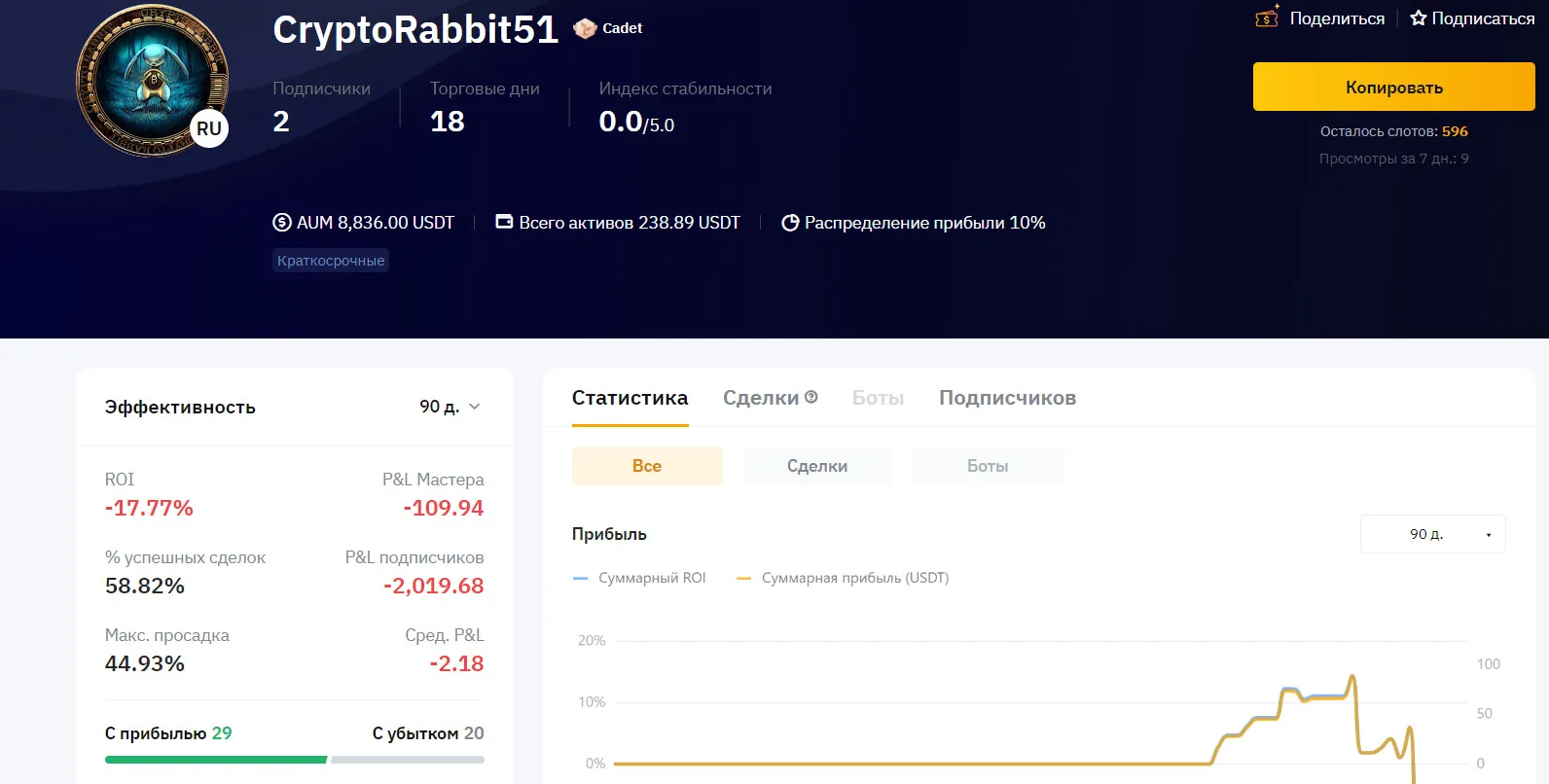
Task: Click the ROI value -17.77%
Action: tap(149, 508)
